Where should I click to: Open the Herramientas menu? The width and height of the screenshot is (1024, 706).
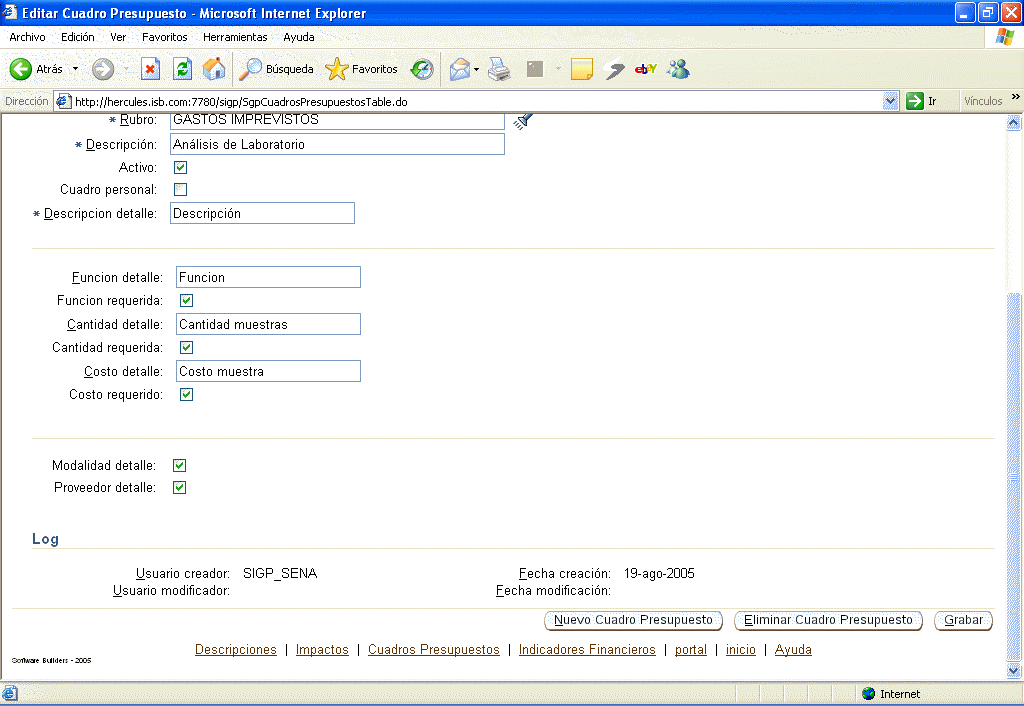pos(235,37)
